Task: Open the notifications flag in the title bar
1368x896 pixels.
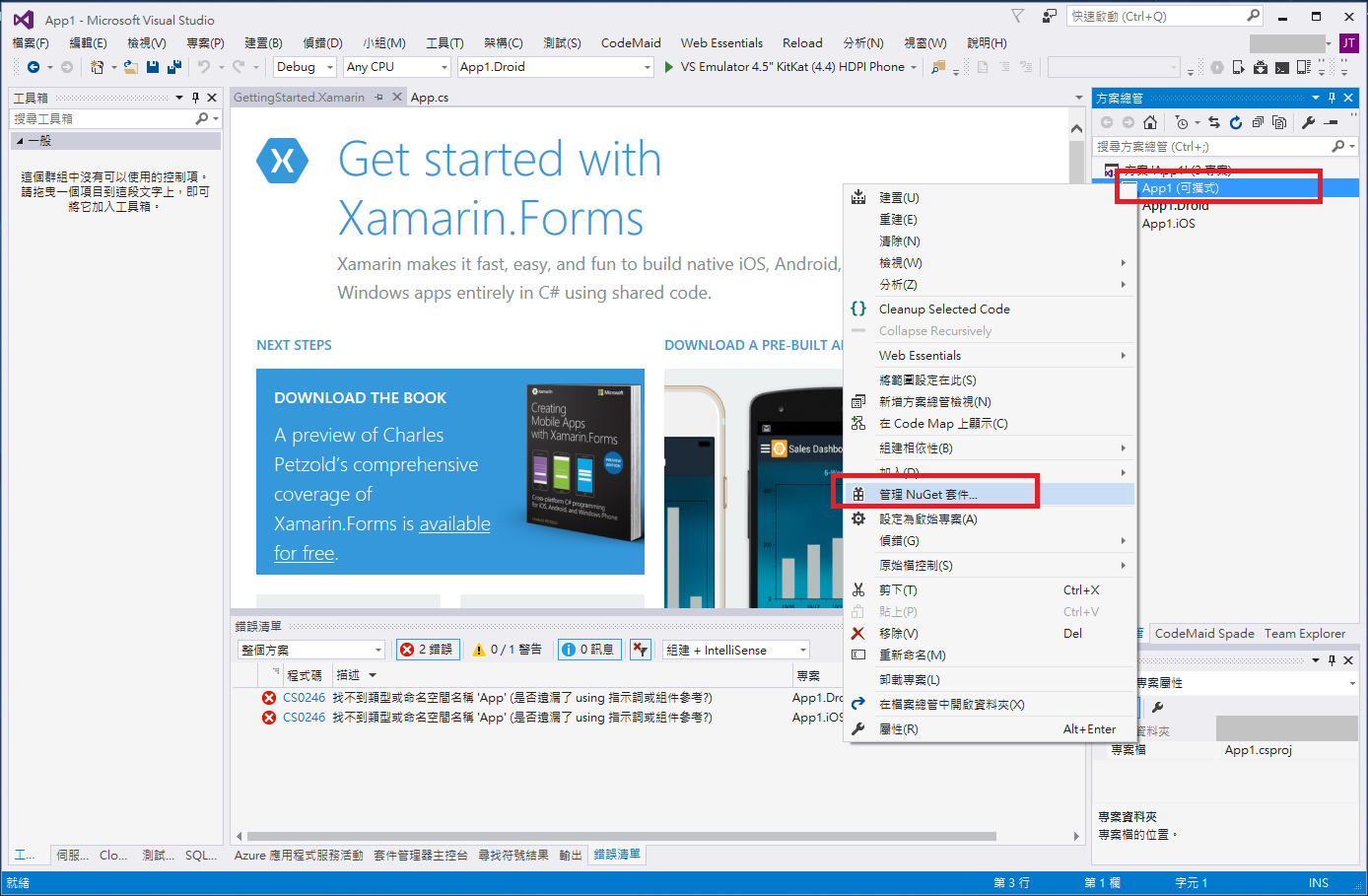Action: point(1018,16)
